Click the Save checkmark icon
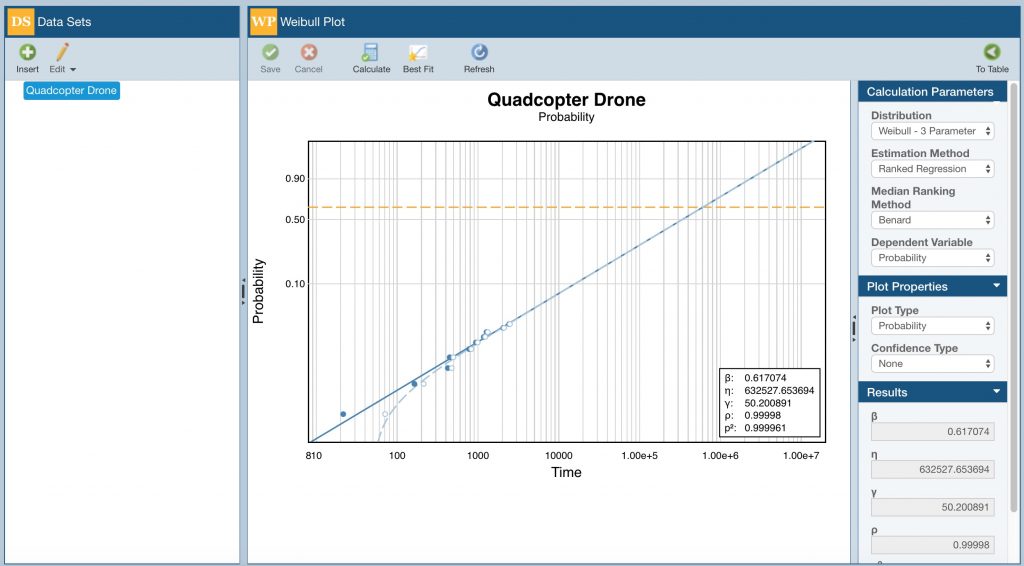This screenshot has width=1024, height=566. pos(270,52)
